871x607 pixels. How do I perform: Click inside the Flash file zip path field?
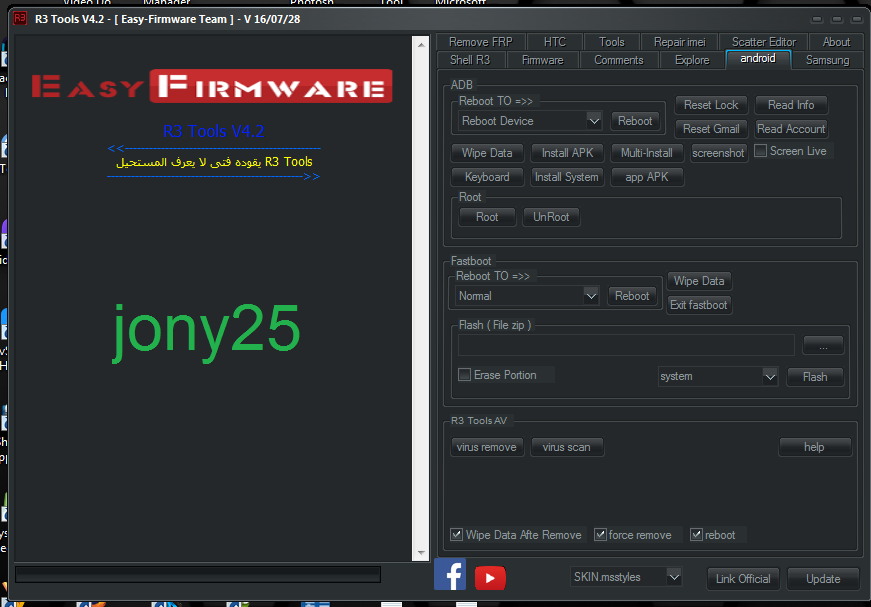click(x=625, y=345)
